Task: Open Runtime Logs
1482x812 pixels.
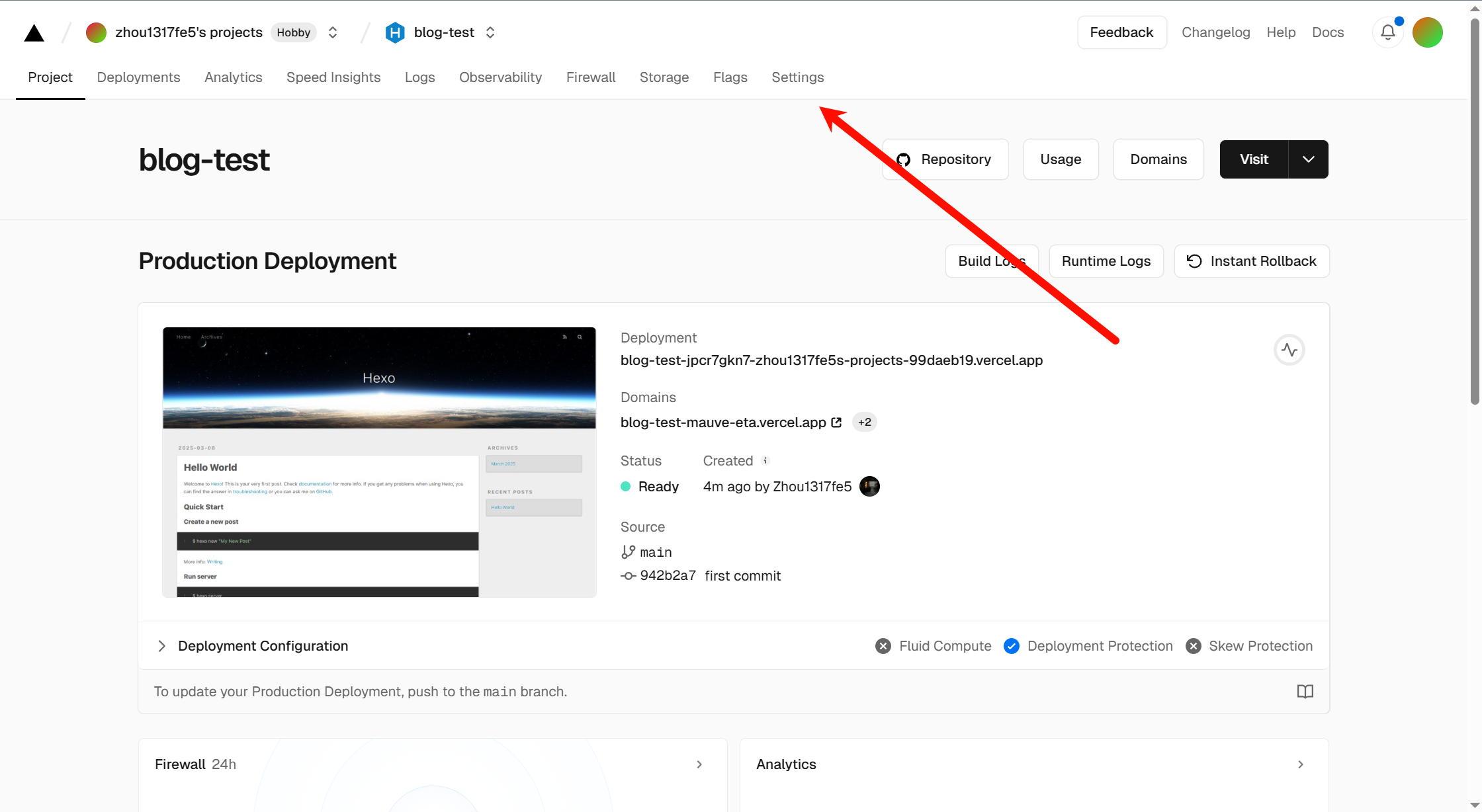Action: [1106, 261]
